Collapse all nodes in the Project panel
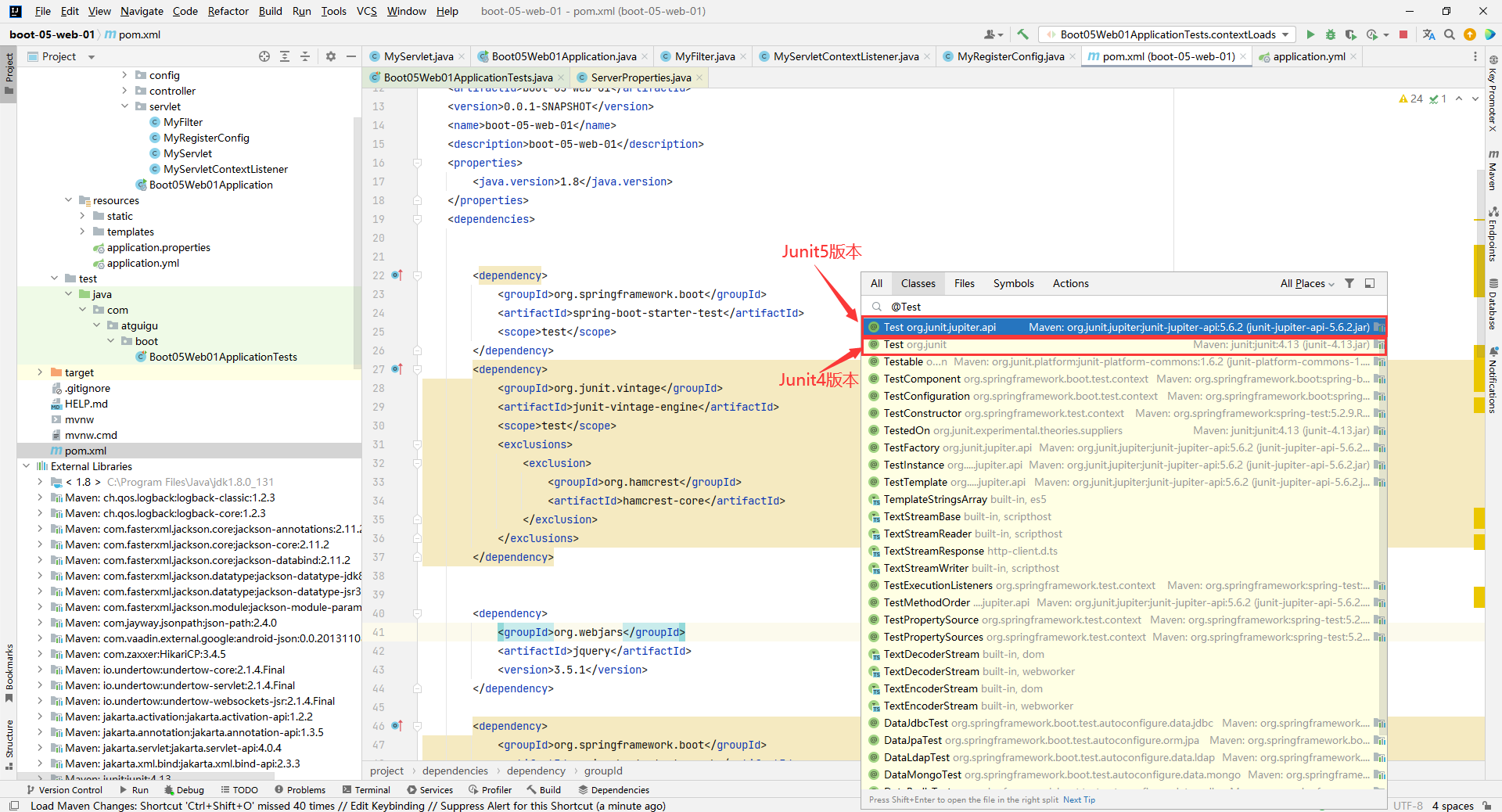This screenshot has height=812, width=1502. point(305,56)
